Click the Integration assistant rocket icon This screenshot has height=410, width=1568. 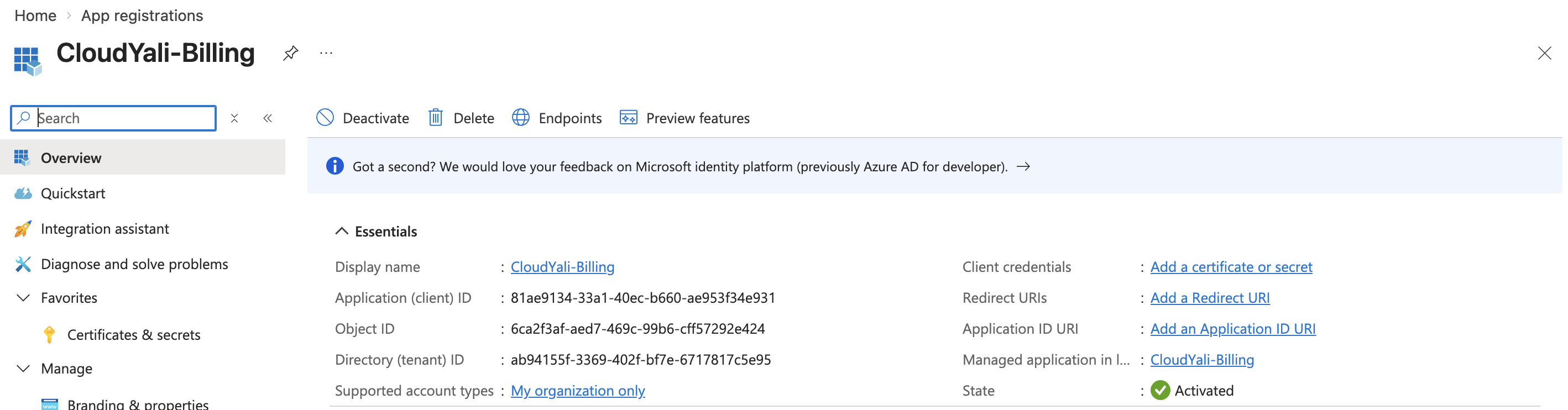pyautogui.click(x=23, y=229)
